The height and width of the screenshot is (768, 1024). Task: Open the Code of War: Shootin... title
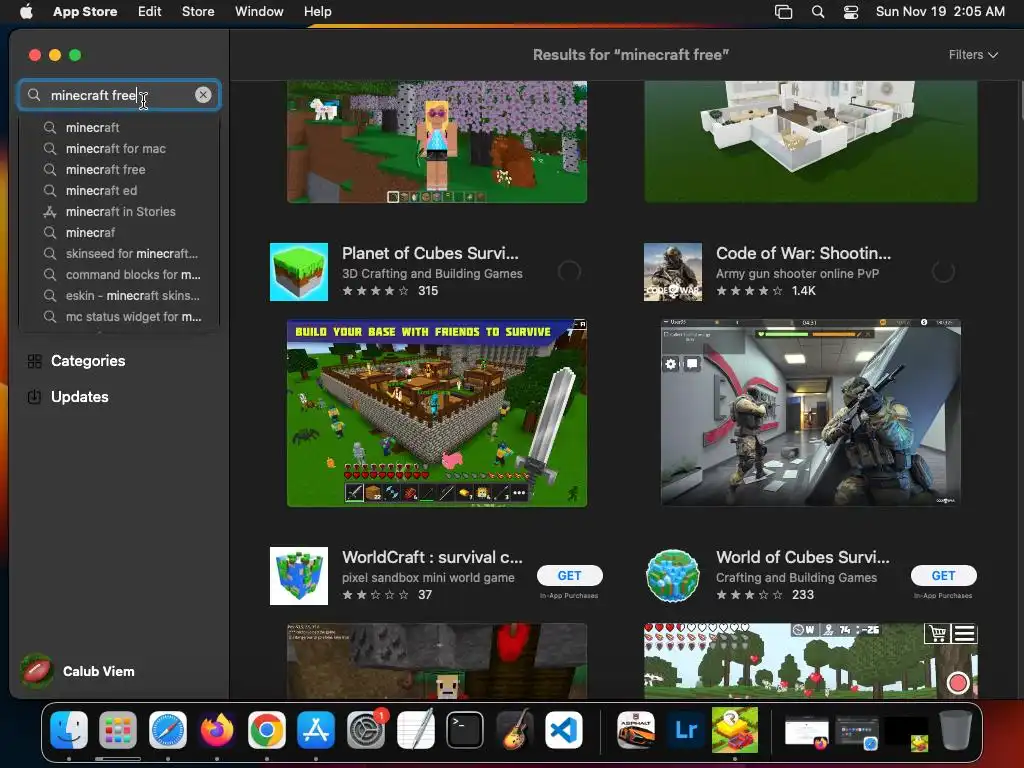coord(803,253)
